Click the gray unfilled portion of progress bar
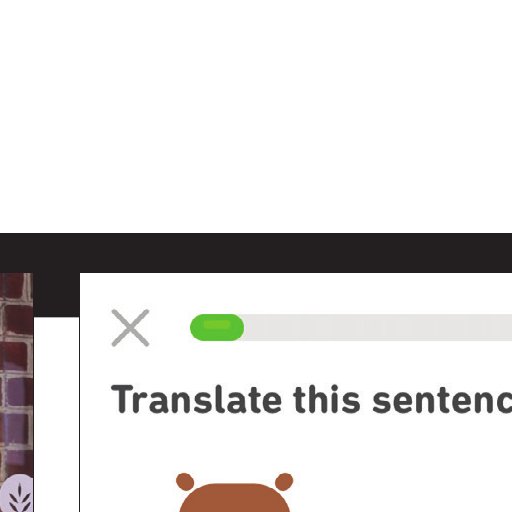The width and height of the screenshot is (512, 512). click(x=378, y=327)
